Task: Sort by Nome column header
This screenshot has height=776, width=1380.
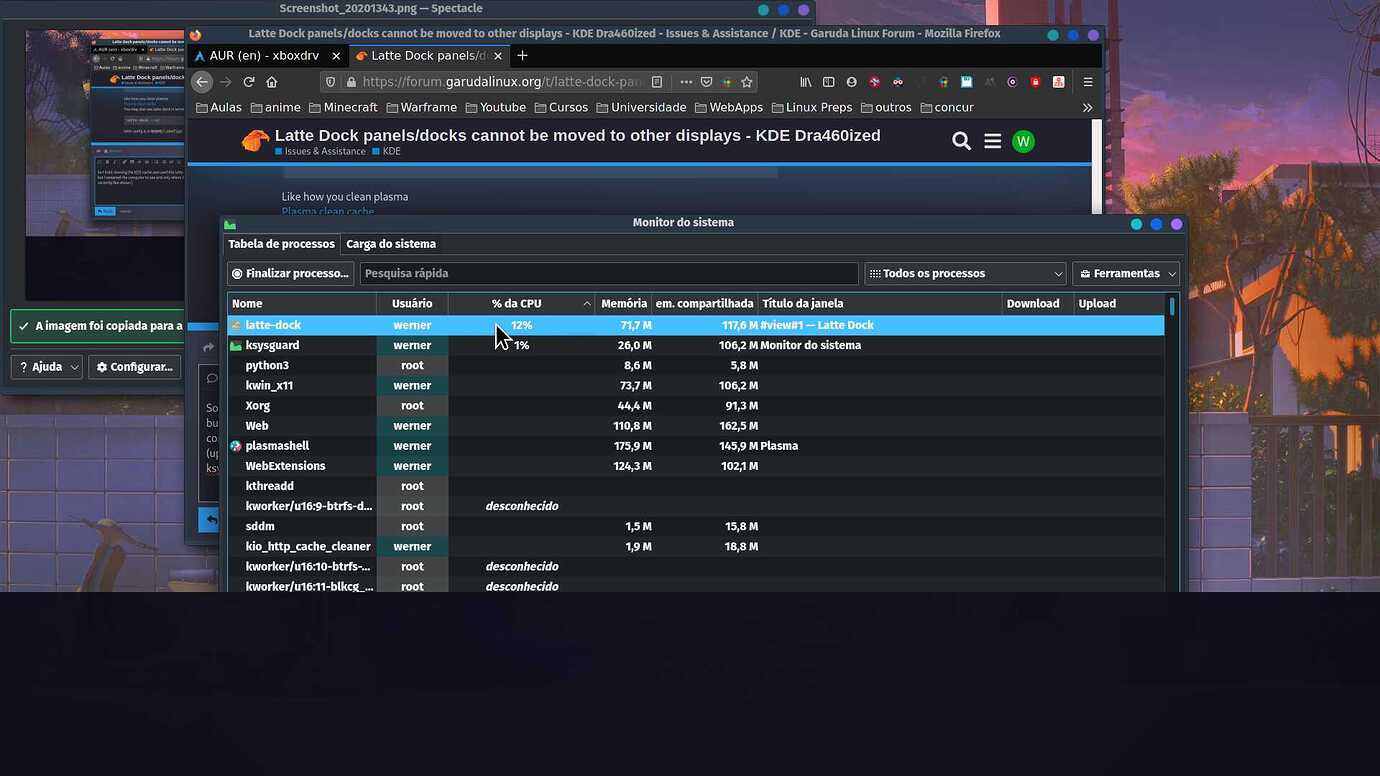Action: 302,303
